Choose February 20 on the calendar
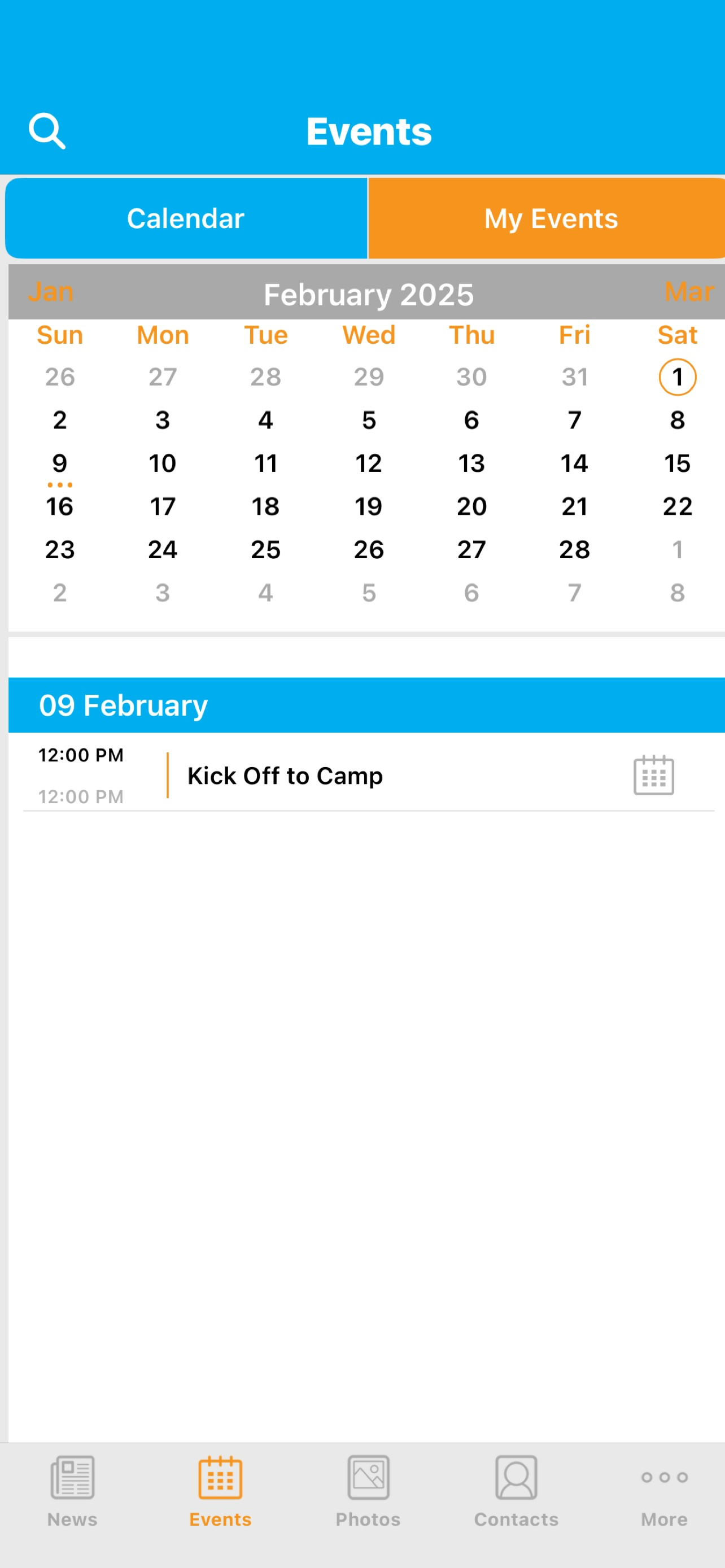The height and width of the screenshot is (1568, 725). (471, 506)
